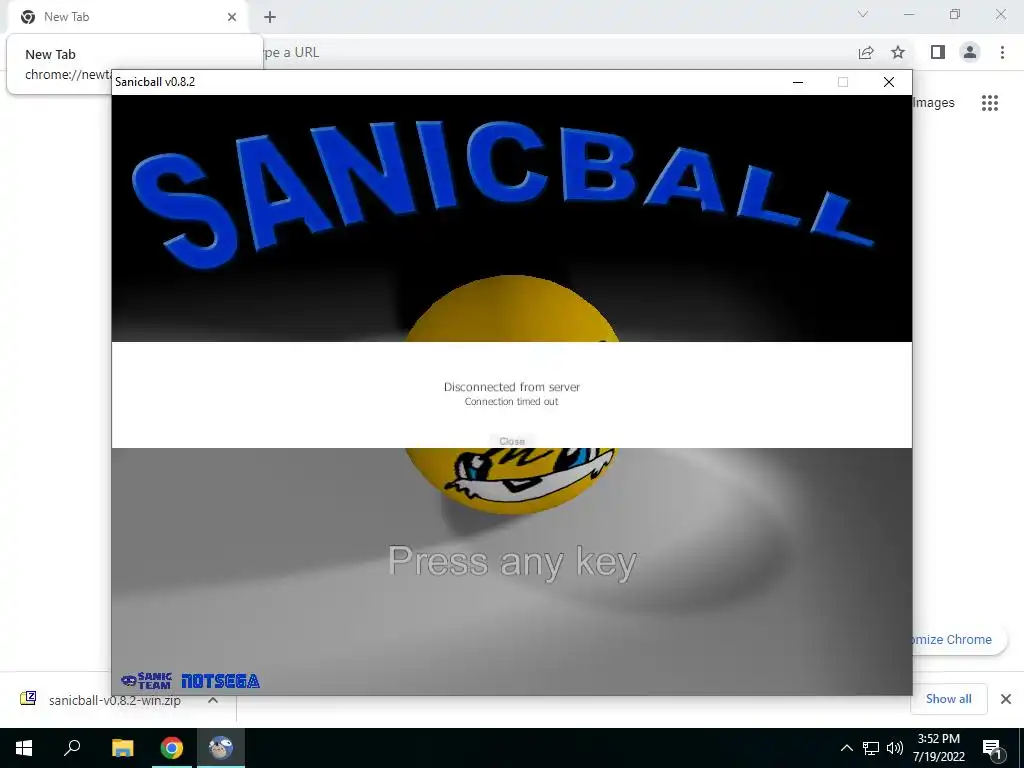Minimize the Sanicball window

coord(797,82)
